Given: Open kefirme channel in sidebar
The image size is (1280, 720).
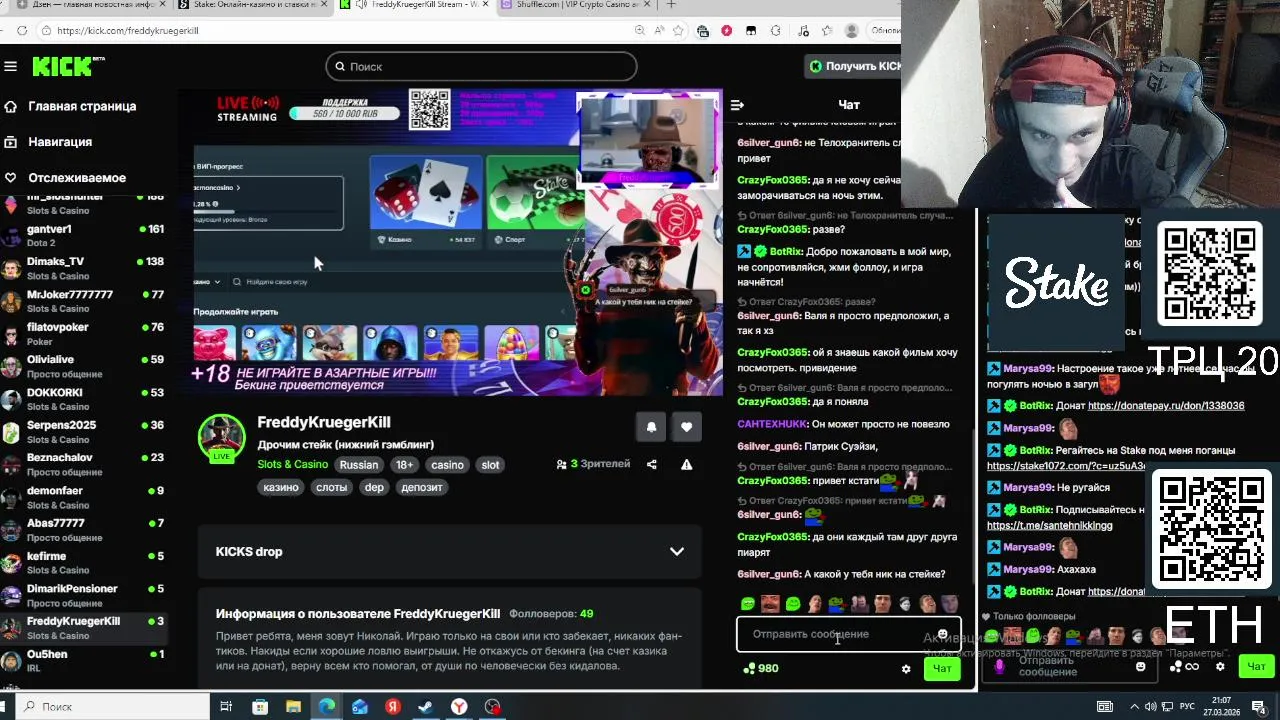Looking at the screenshot, I should click(x=83, y=562).
